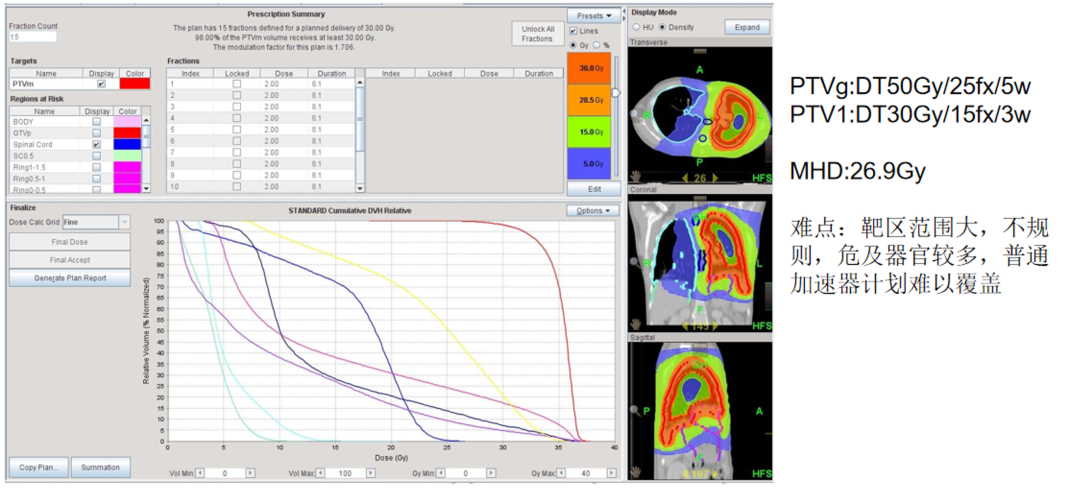The image size is (1080, 490).
Task: Open the DVH Options dropdown
Action: 592,211
